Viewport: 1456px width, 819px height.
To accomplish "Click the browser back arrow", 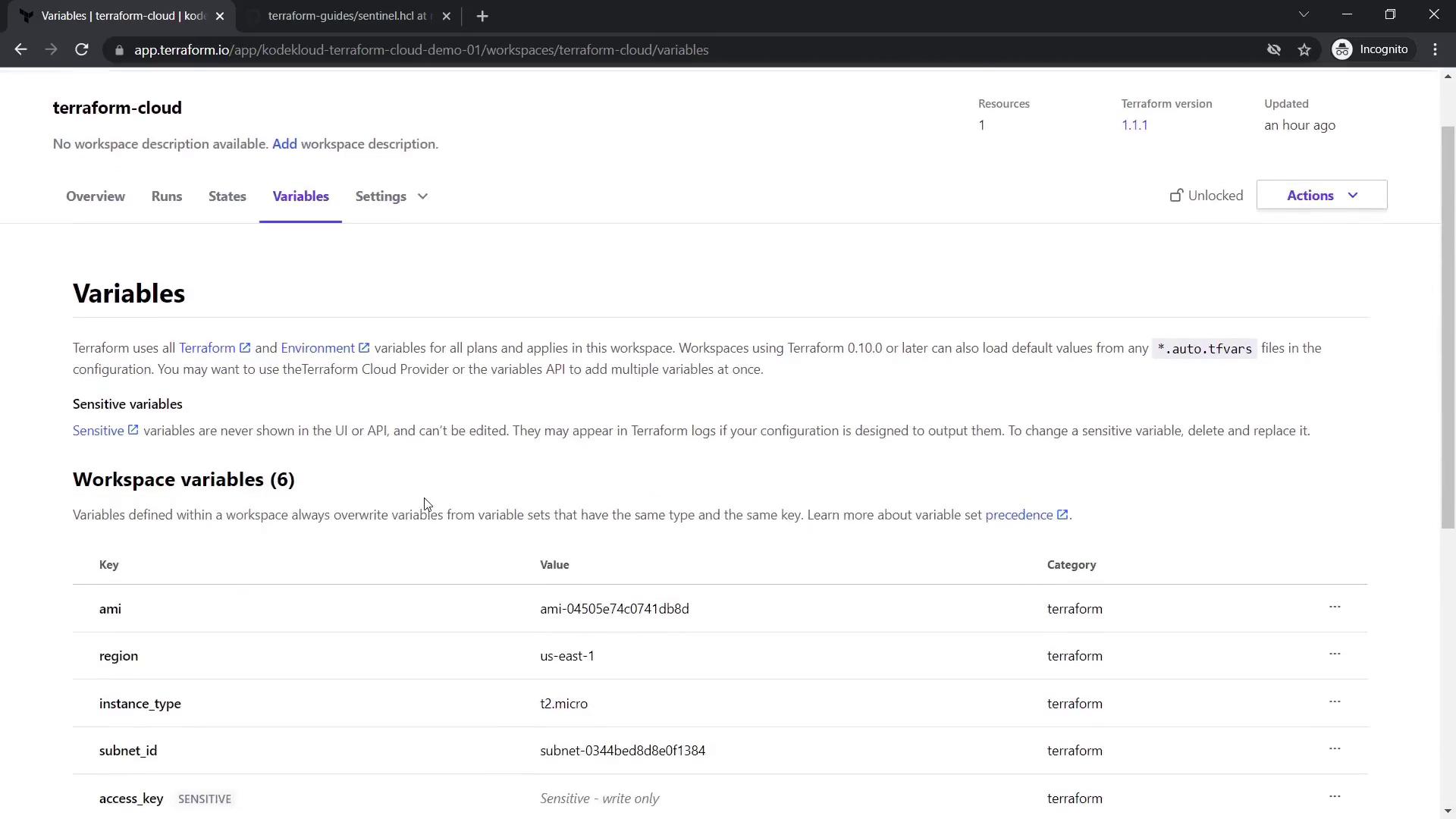I will point(20,50).
